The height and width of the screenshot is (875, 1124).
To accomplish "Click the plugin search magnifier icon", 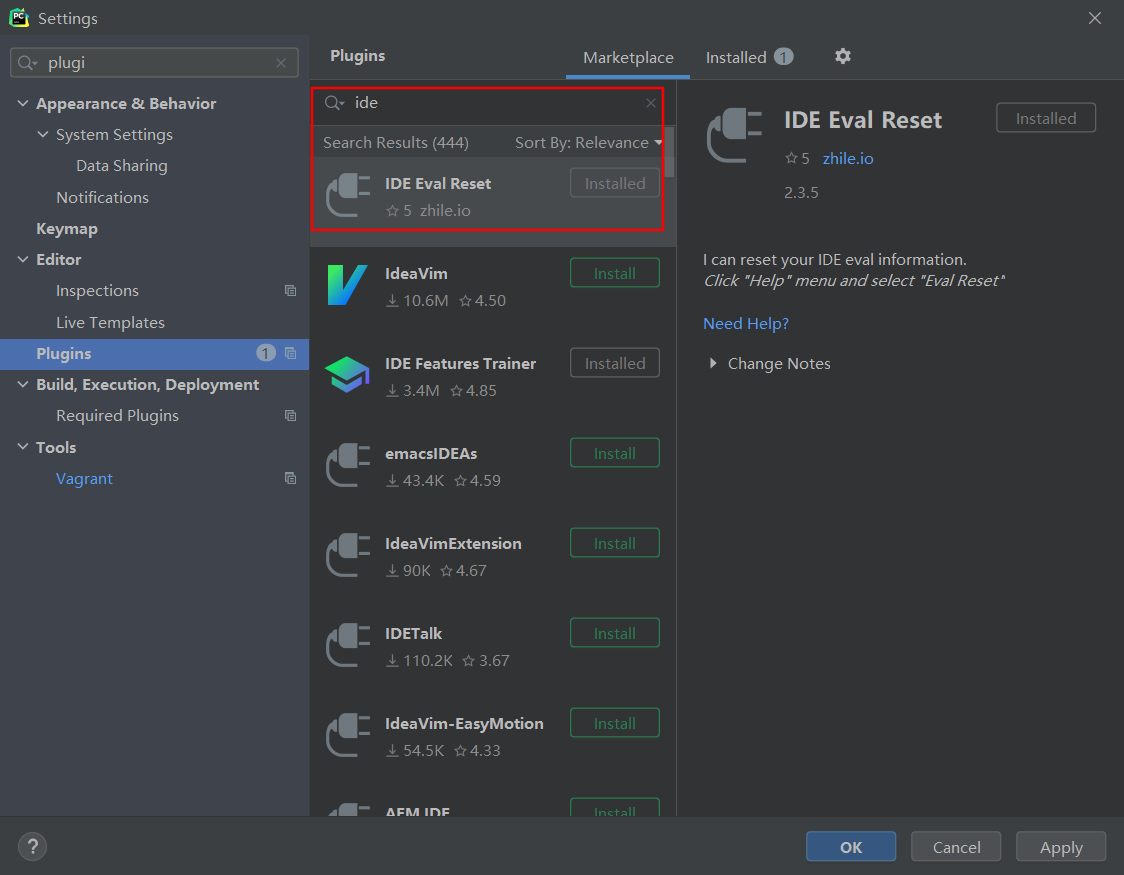I will (334, 103).
